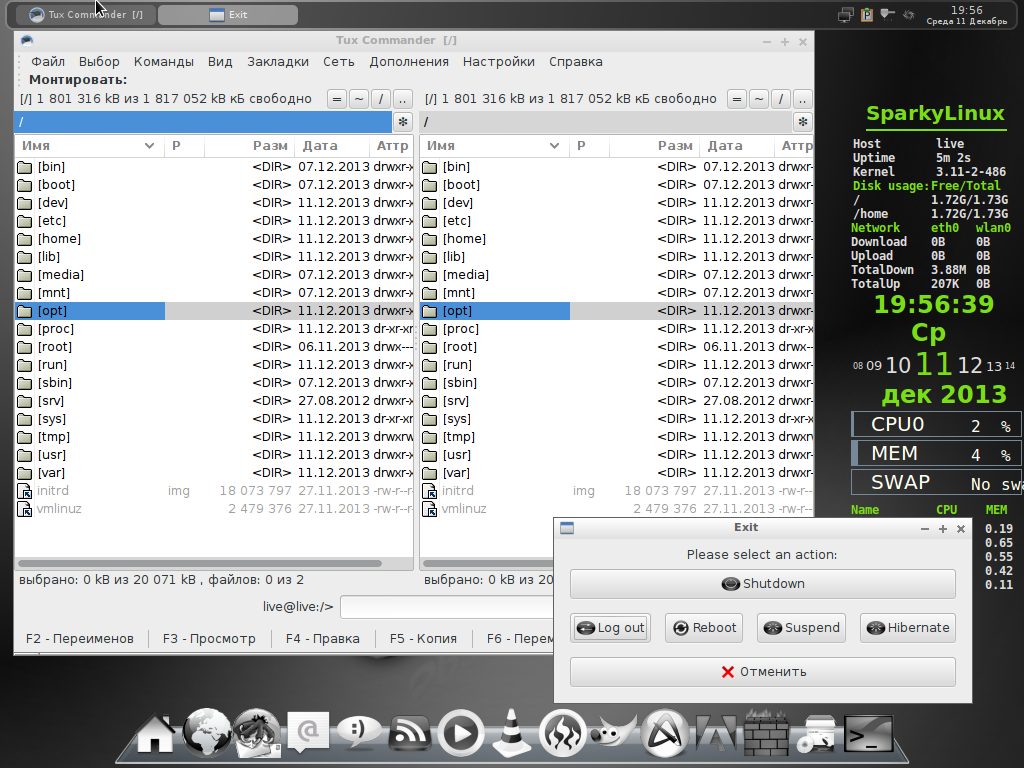This screenshot has height=768, width=1024.
Task: Click F5 - Копия function button
Action: coord(423,639)
